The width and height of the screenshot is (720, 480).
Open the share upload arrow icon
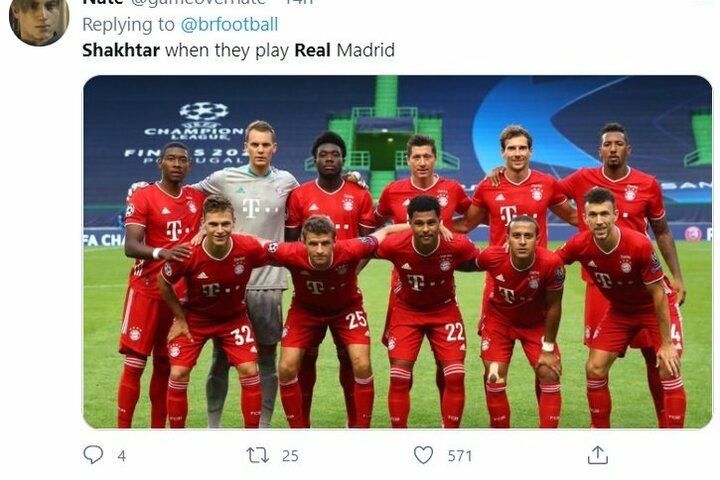597,455
